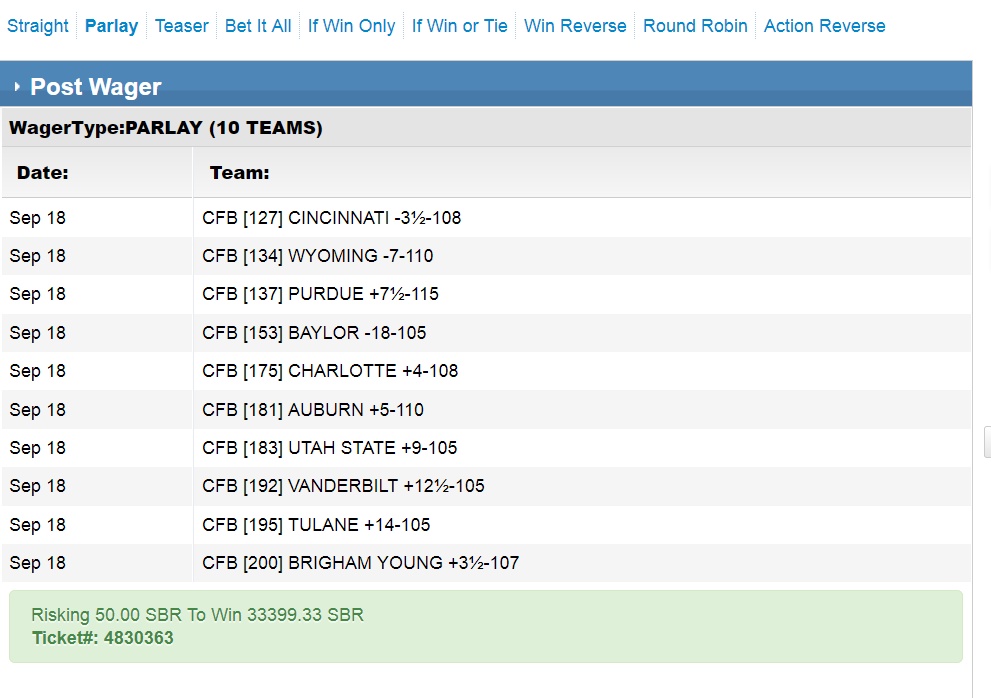The width and height of the screenshot is (991, 698).
Task: Click the Ticket# 4830363 text
Action: [x=102, y=638]
